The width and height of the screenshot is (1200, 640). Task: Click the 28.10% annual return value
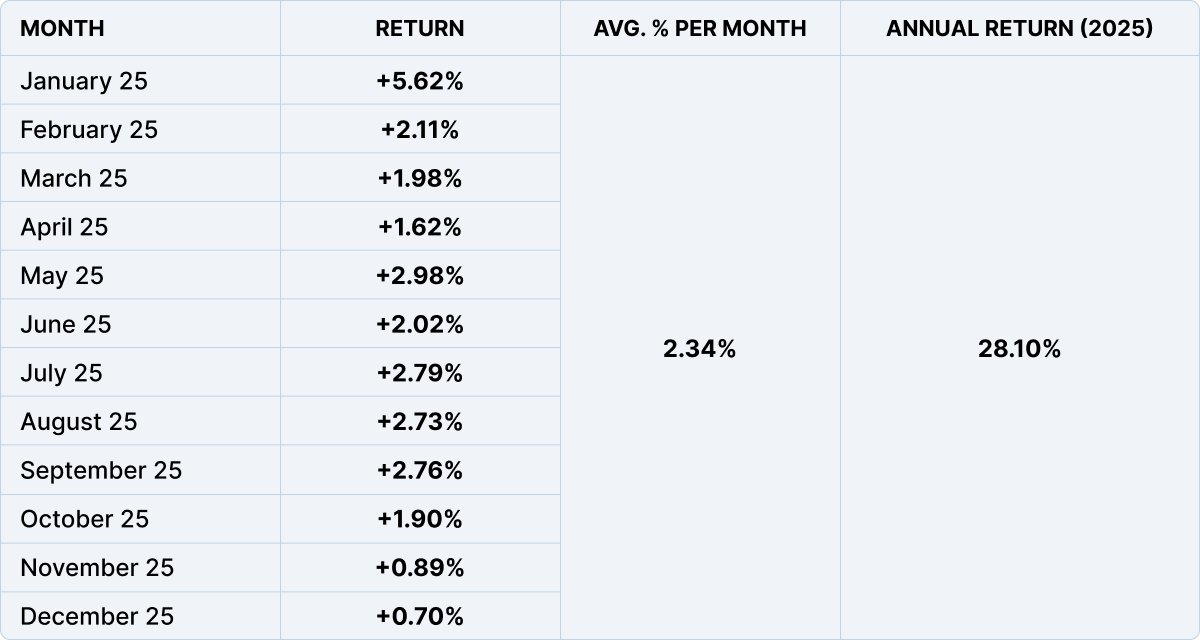[x=1019, y=349]
